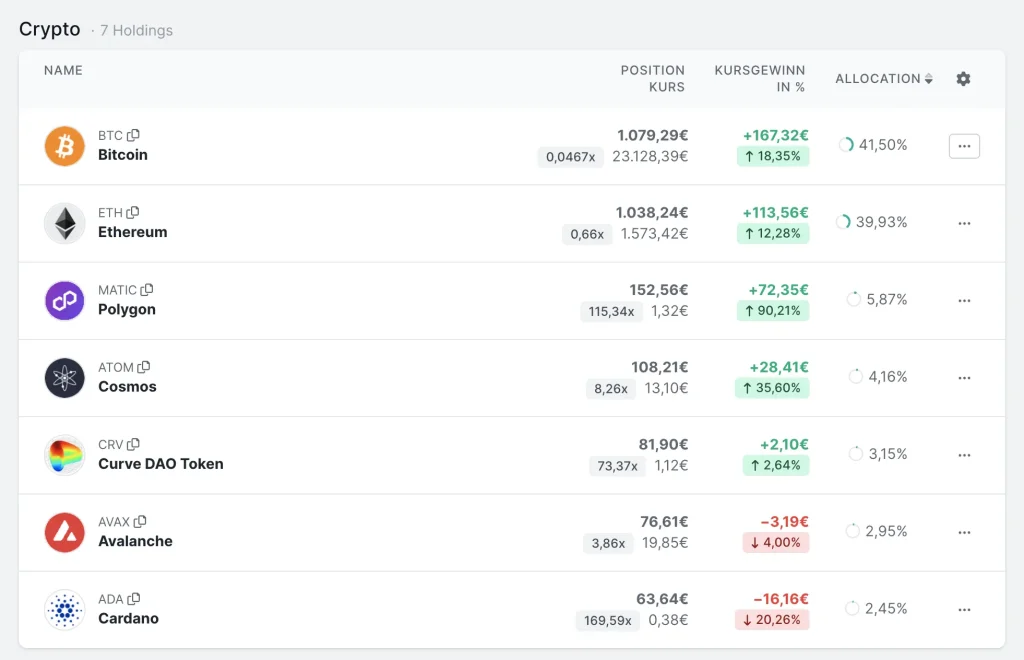Open the Cardano row three-dot menu
Screen dimensions: 1024x660
click(964, 609)
